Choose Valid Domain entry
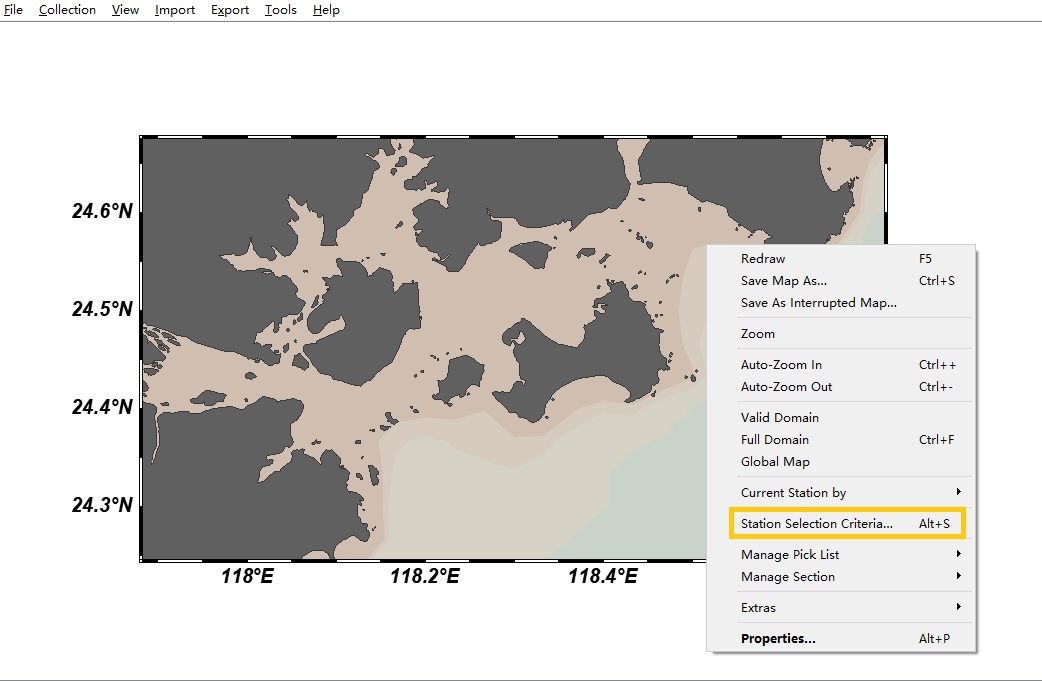1042x681 pixels. [842, 417]
